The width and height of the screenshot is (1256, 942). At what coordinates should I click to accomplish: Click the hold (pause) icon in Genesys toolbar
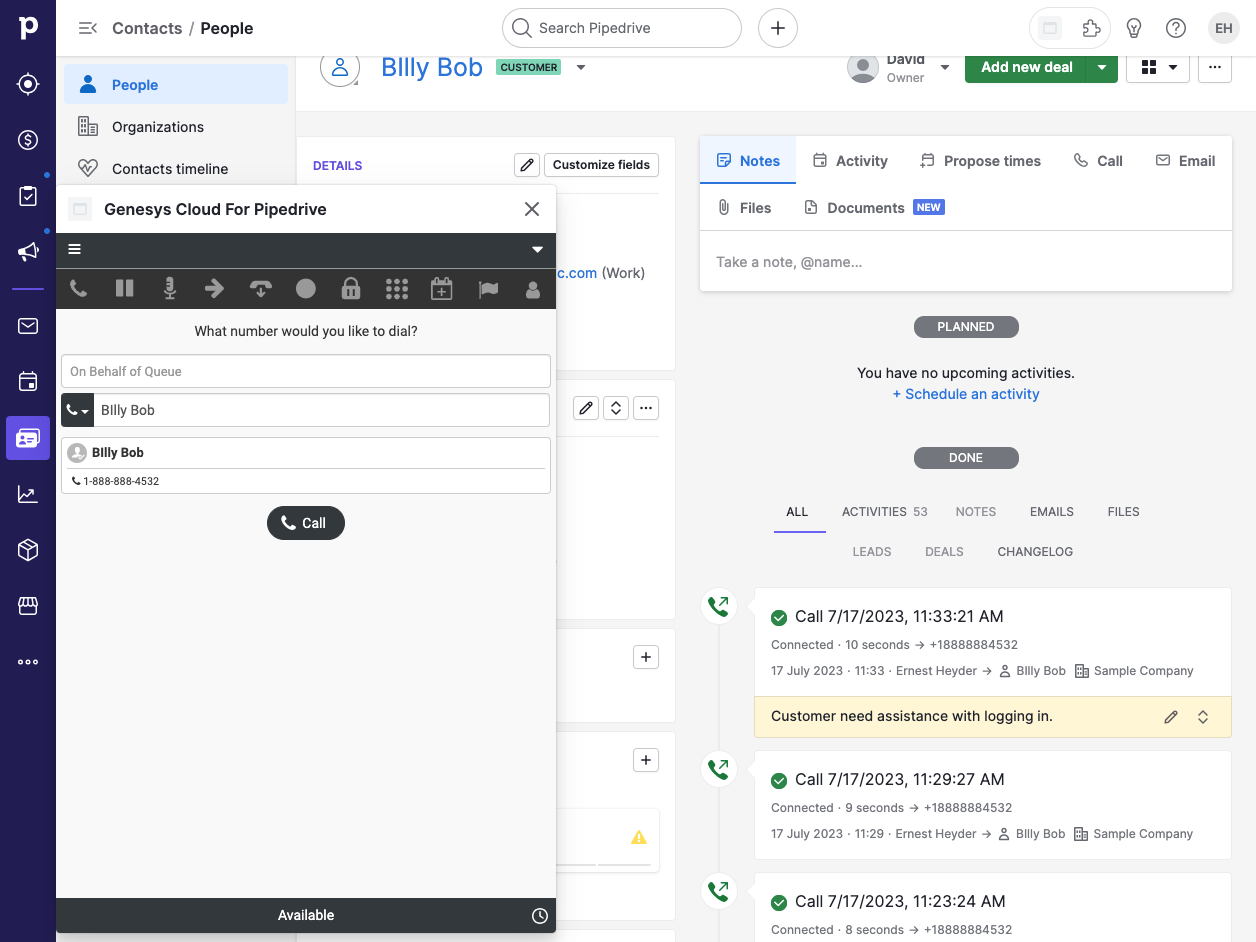(x=124, y=289)
